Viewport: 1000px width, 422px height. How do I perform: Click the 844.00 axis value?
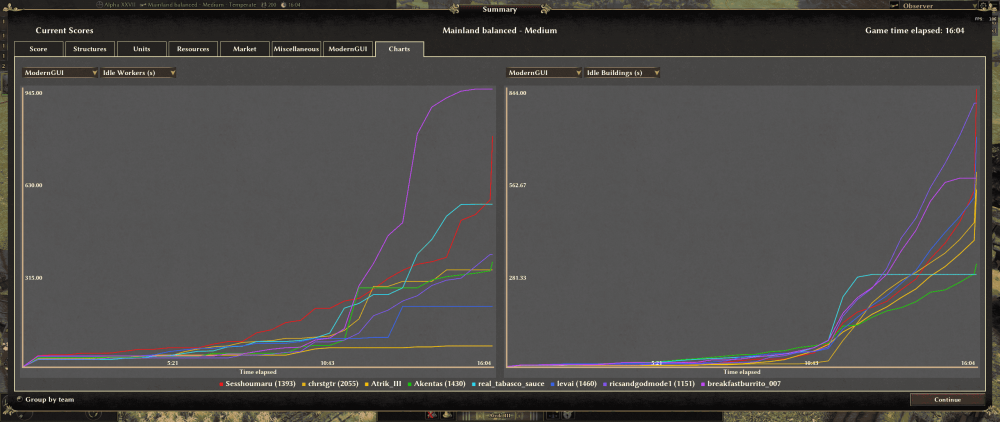tap(517, 93)
